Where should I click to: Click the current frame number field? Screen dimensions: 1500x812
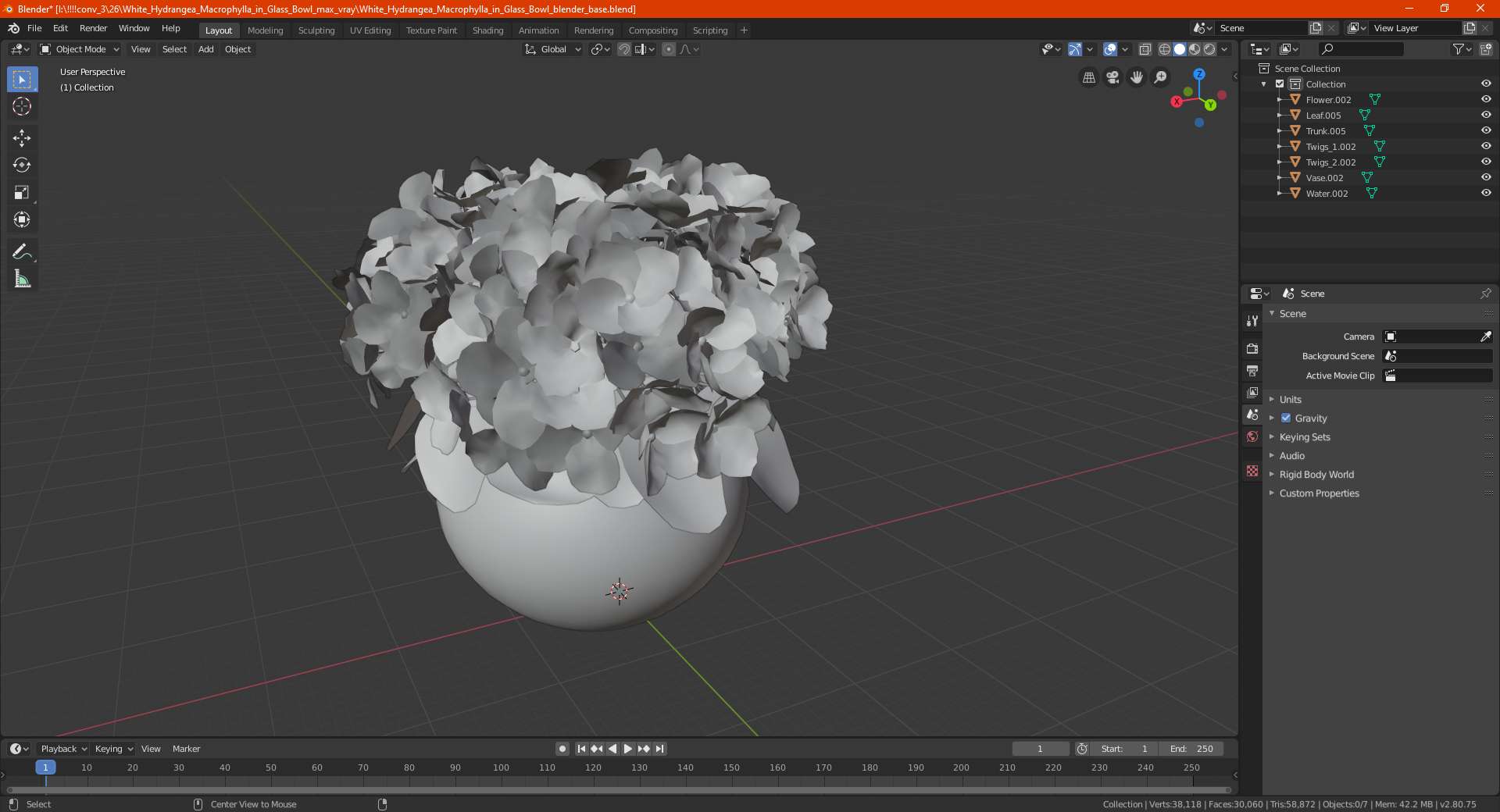(x=1041, y=749)
